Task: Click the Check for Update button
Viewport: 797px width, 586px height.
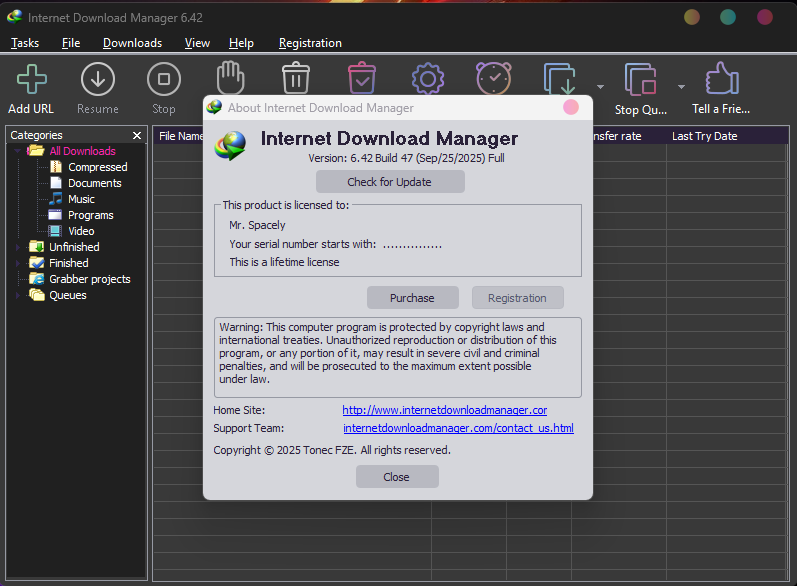Action: tap(390, 182)
